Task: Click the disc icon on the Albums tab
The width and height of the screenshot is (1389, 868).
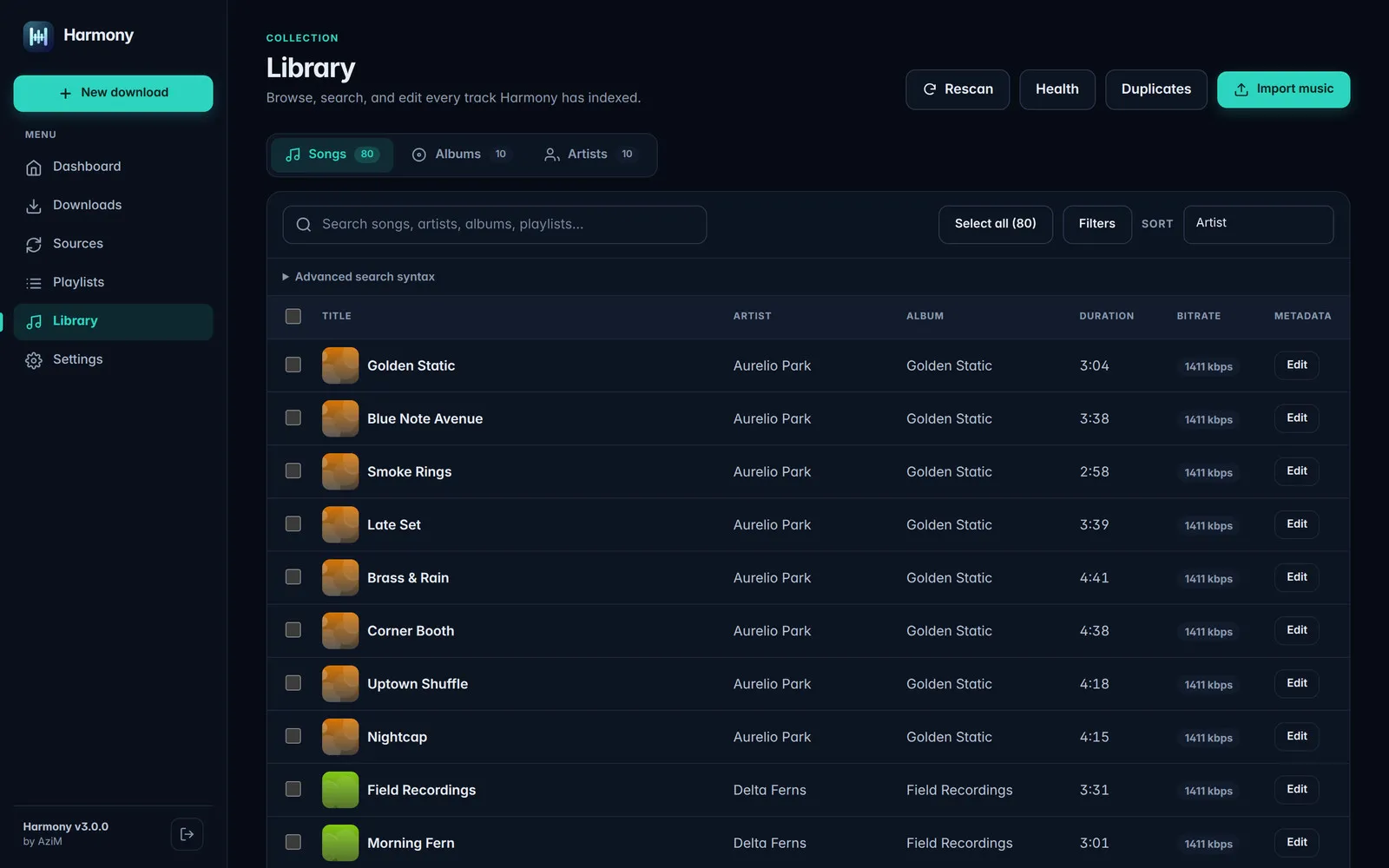Action: tap(419, 155)
